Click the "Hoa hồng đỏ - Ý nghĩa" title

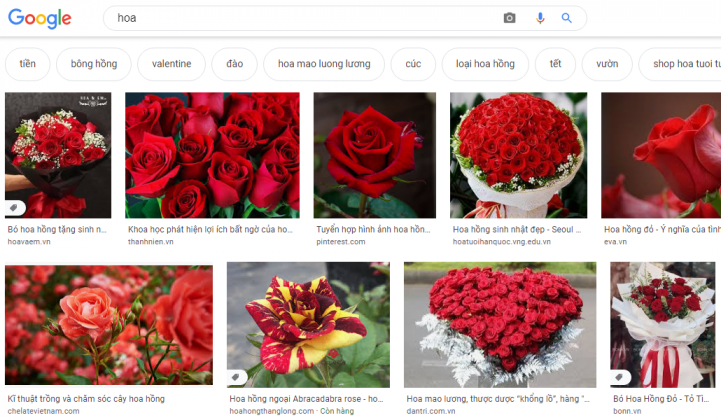pyautogui.click(x=660, y=229)
